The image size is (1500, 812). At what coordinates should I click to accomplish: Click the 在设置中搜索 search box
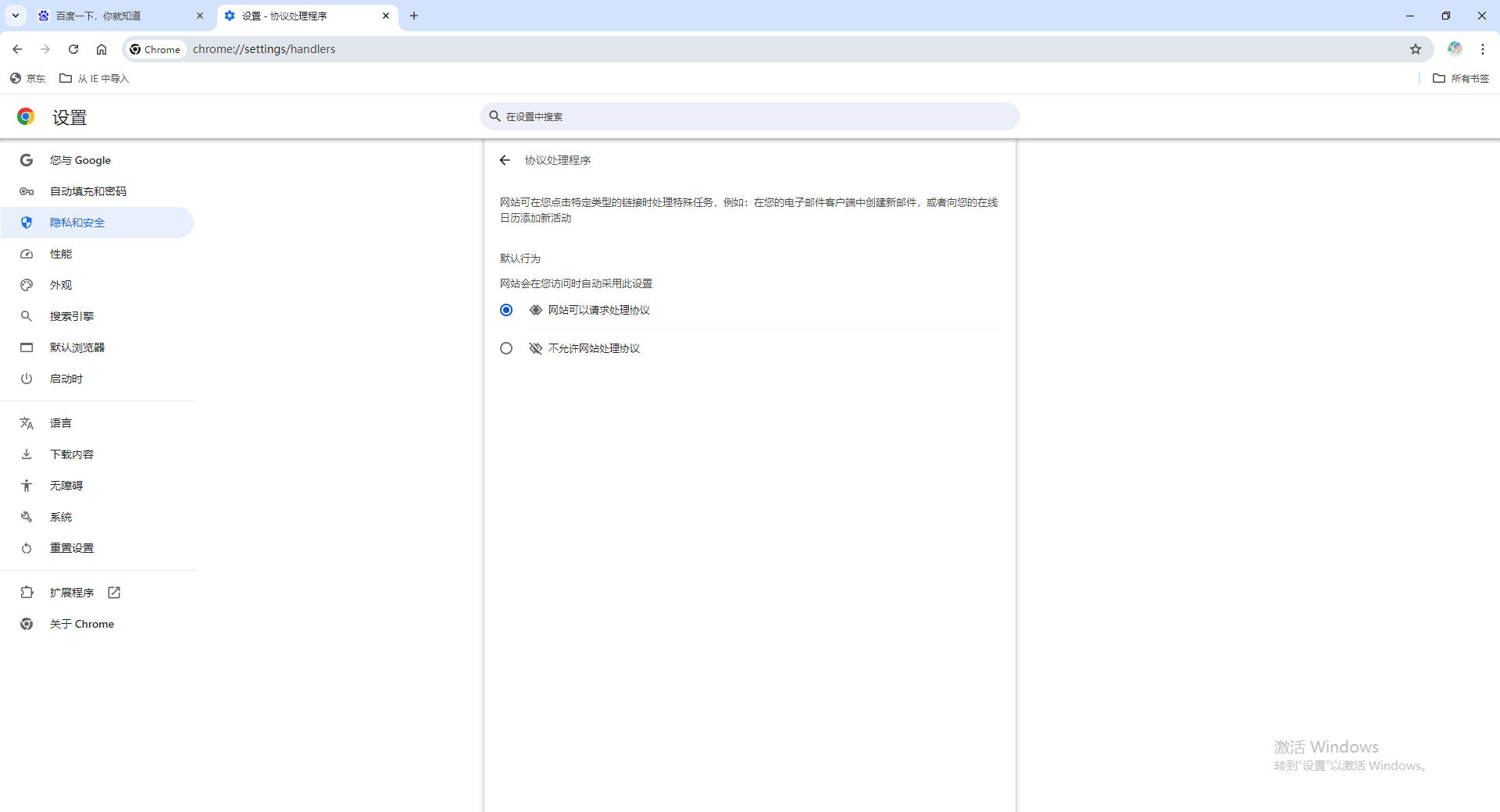tap(750, 116)
